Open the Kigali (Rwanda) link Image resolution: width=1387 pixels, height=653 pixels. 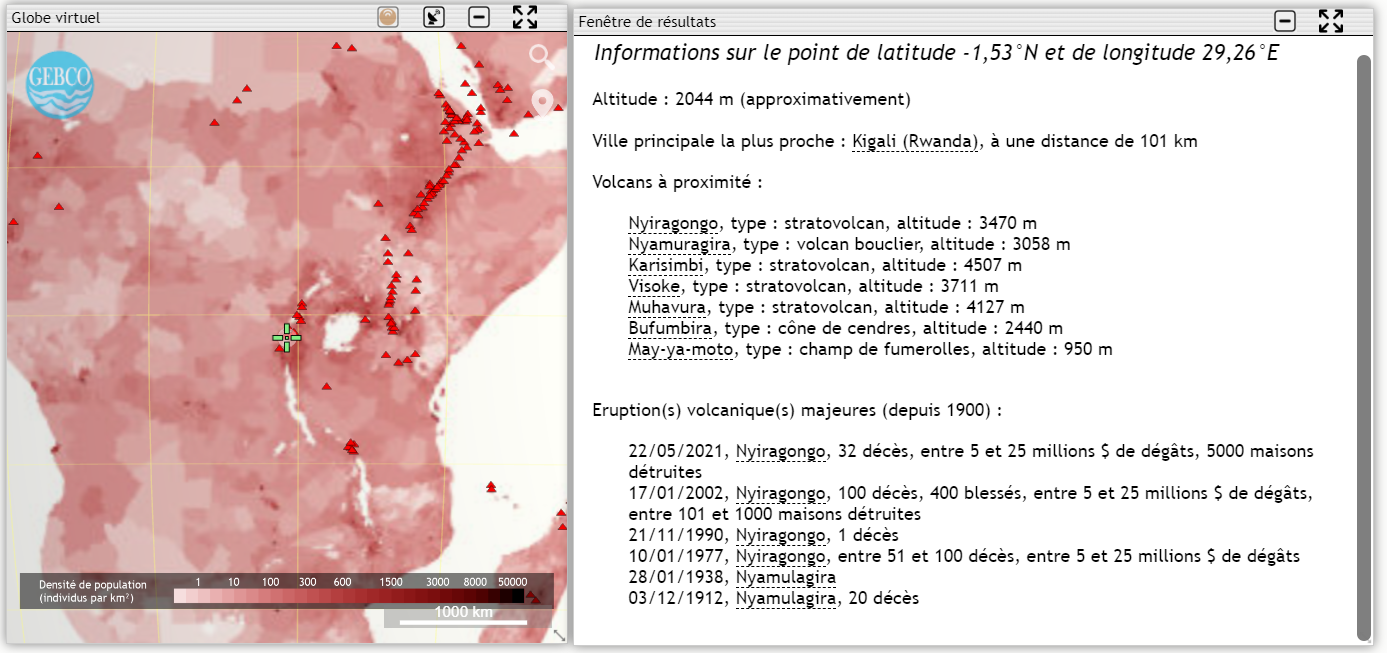pyautogui.click(x=915, y=141)
